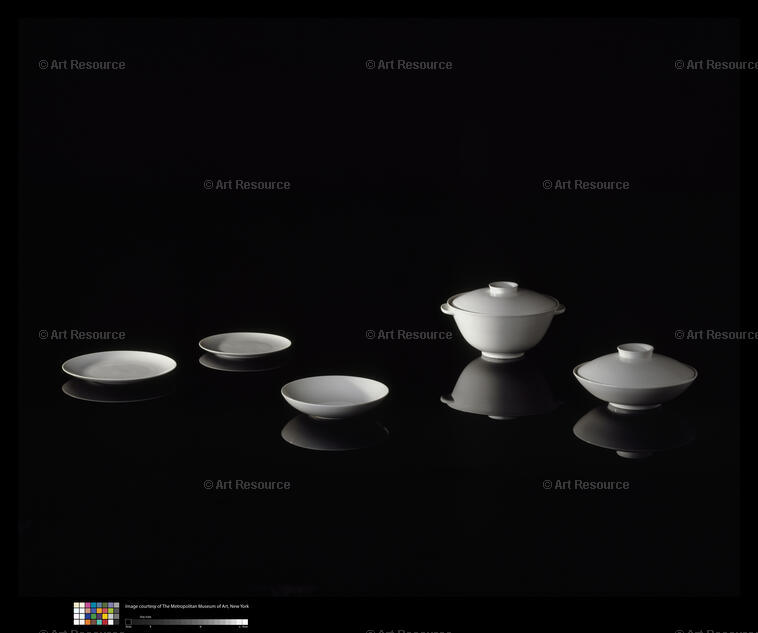The width and height of the screenshot is (758, 633).
Task: Click the Metropolitan Museum of Art courtesy caption
Action: click(x=187, y=606)
